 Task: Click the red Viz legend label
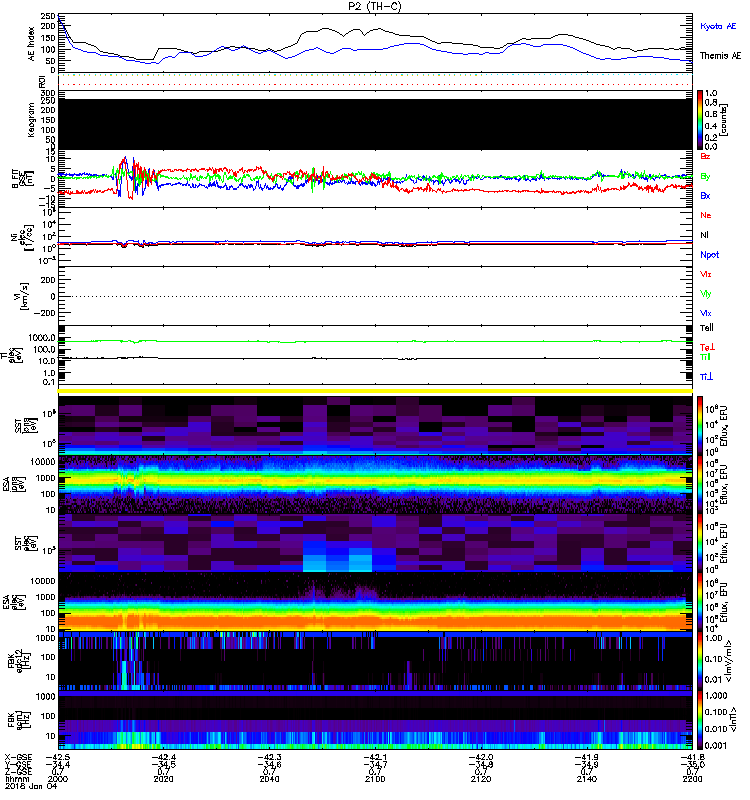coord(705,274)
